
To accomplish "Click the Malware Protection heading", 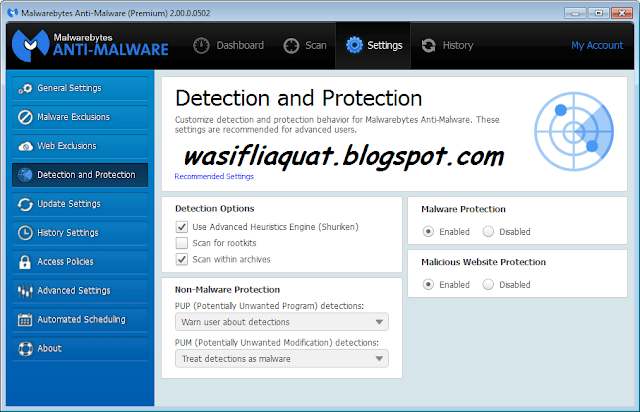I will [463, 209].
